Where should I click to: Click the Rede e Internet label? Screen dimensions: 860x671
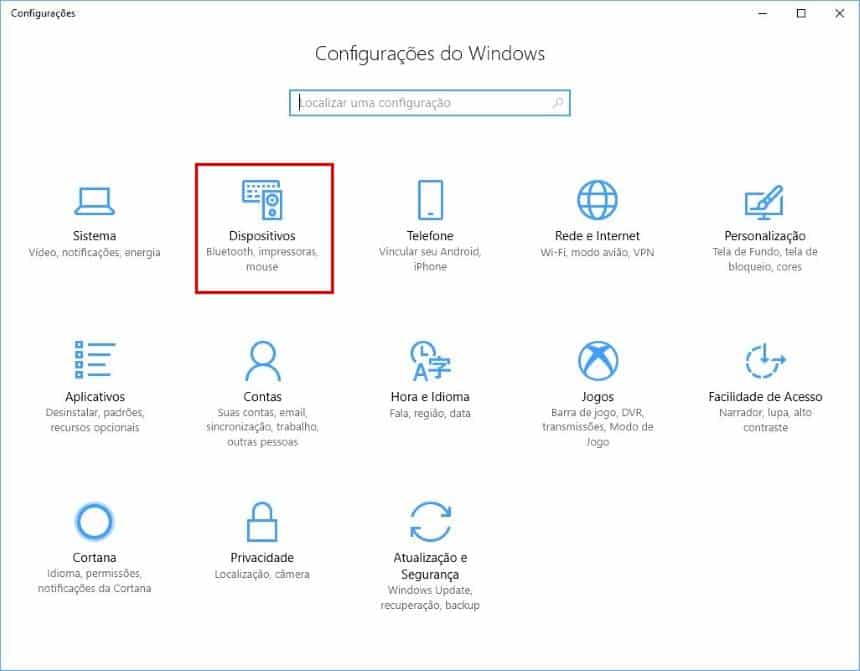point(597,236)
